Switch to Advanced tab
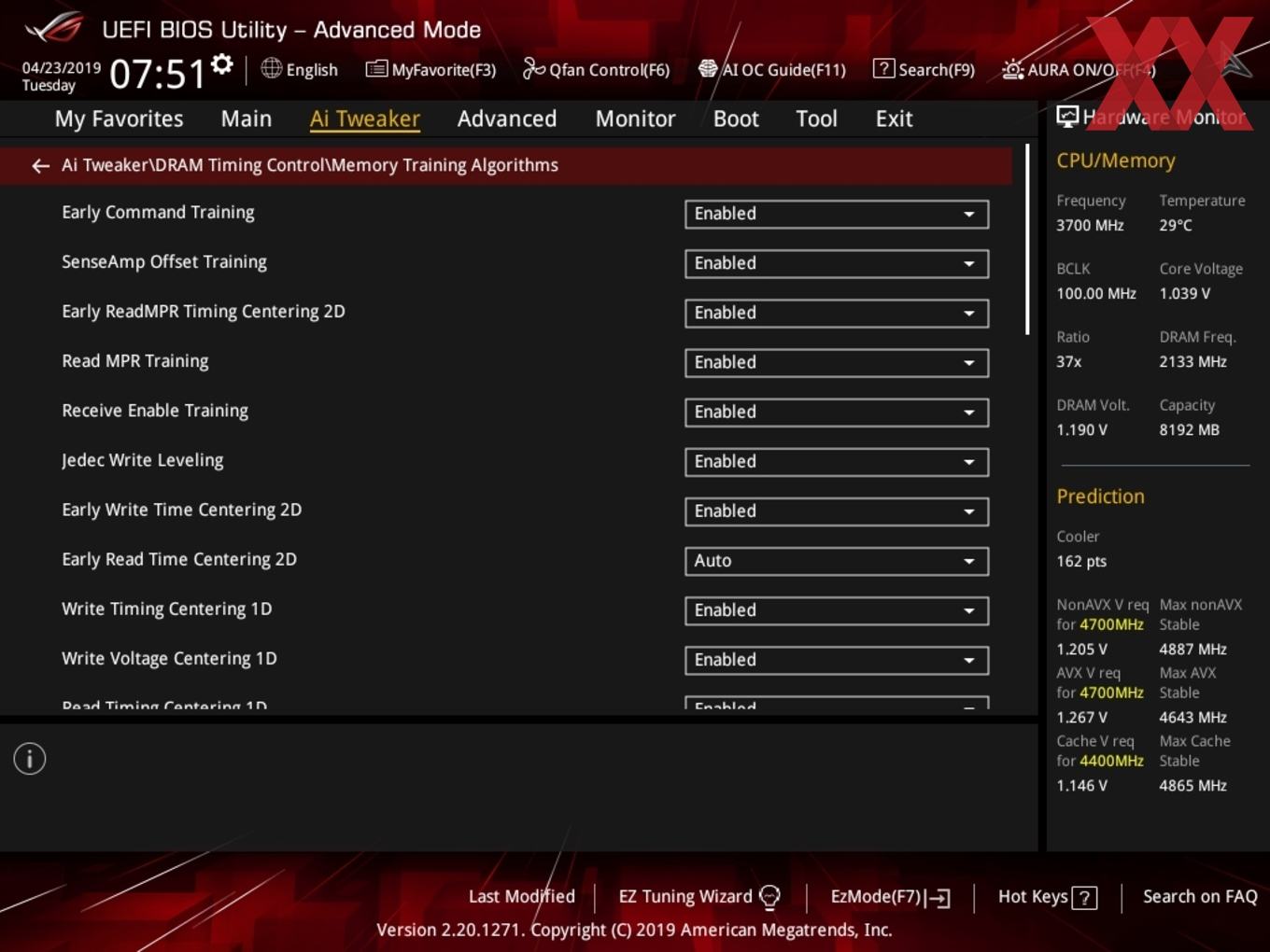The height and width of the screenshot is (952, 1270). pos(507,119)
